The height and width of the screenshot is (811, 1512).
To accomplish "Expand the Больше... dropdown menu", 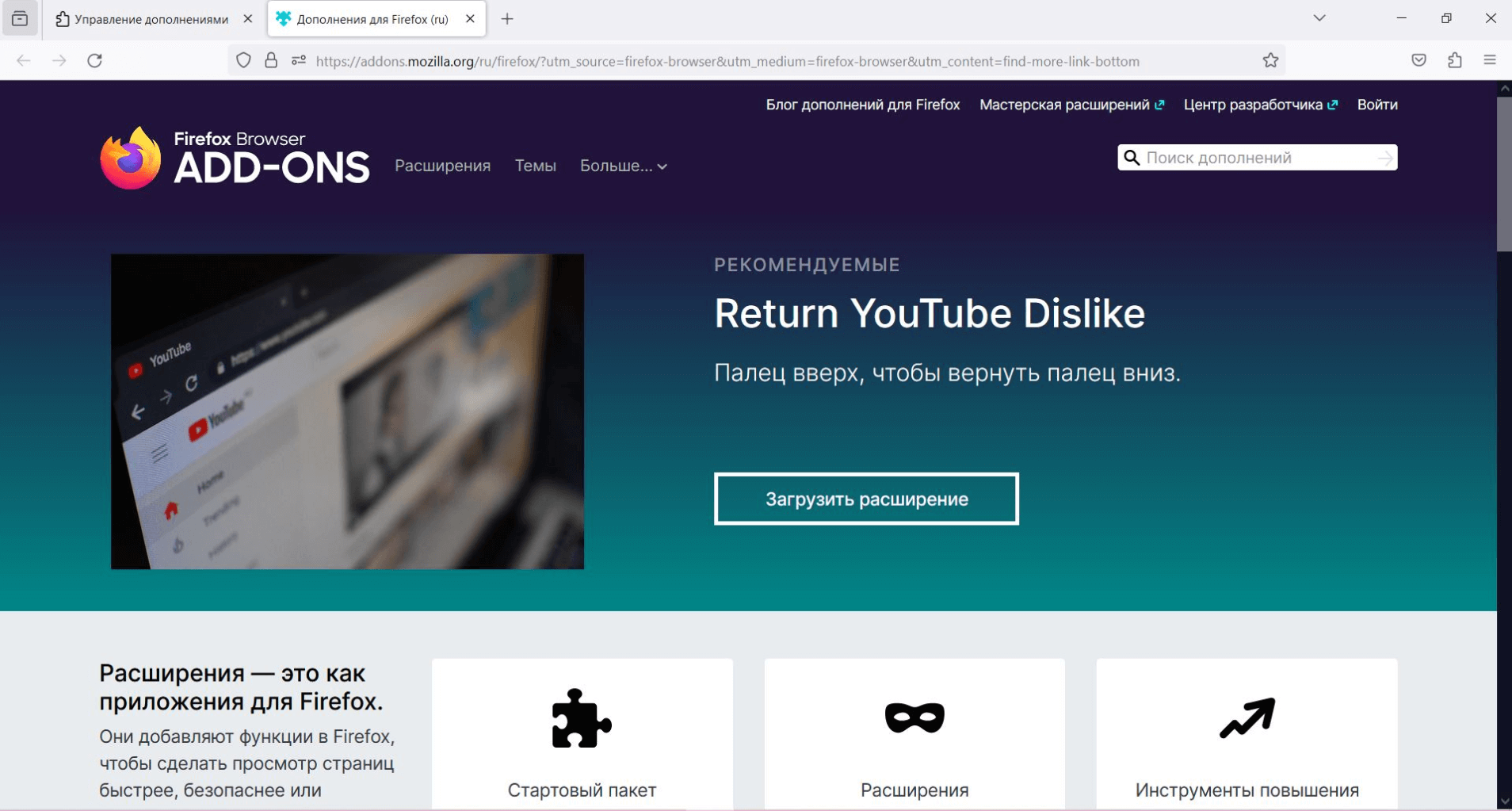I will pos(623,166).
